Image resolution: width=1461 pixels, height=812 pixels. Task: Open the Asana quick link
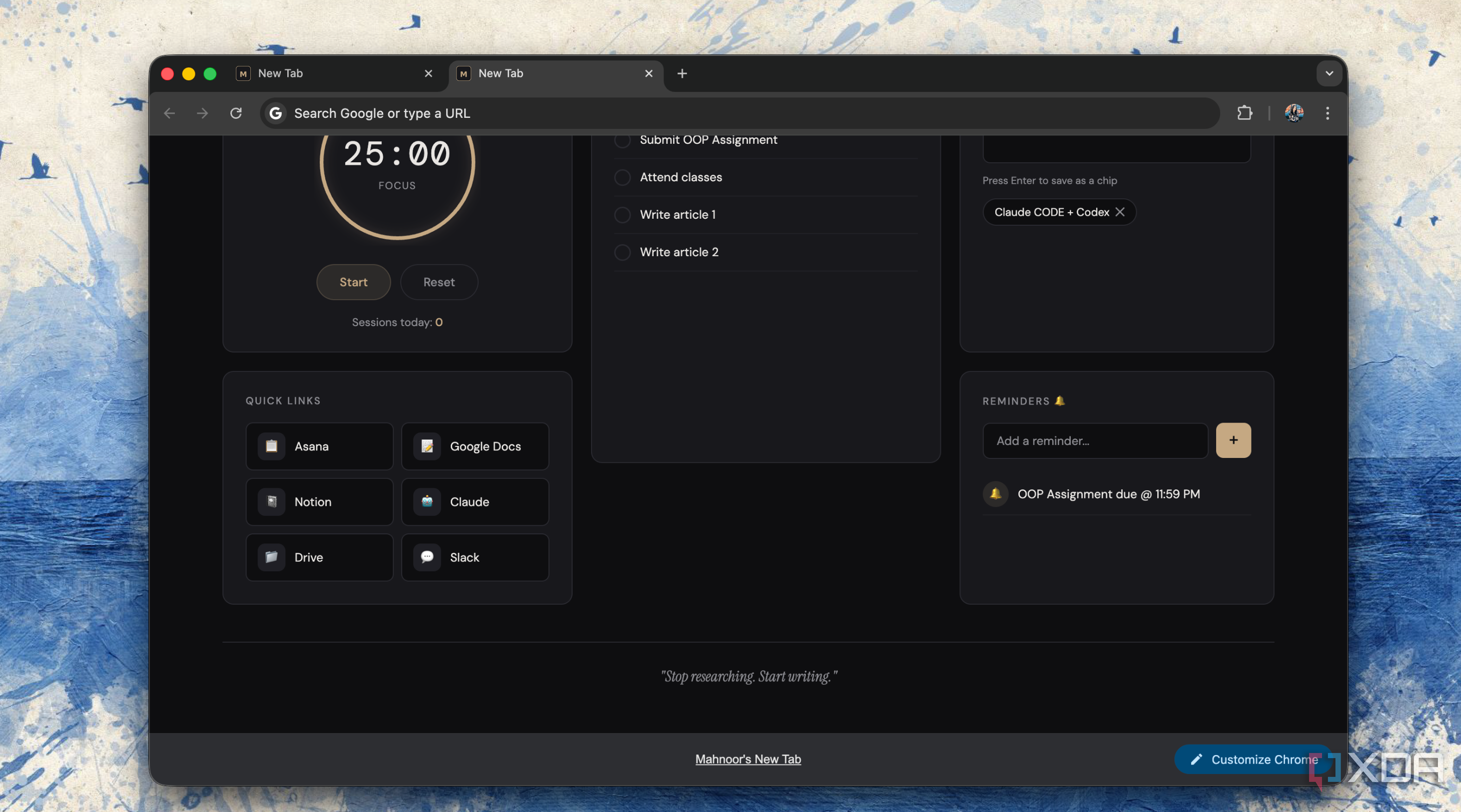pyautogui.click(x=319, y=446)
